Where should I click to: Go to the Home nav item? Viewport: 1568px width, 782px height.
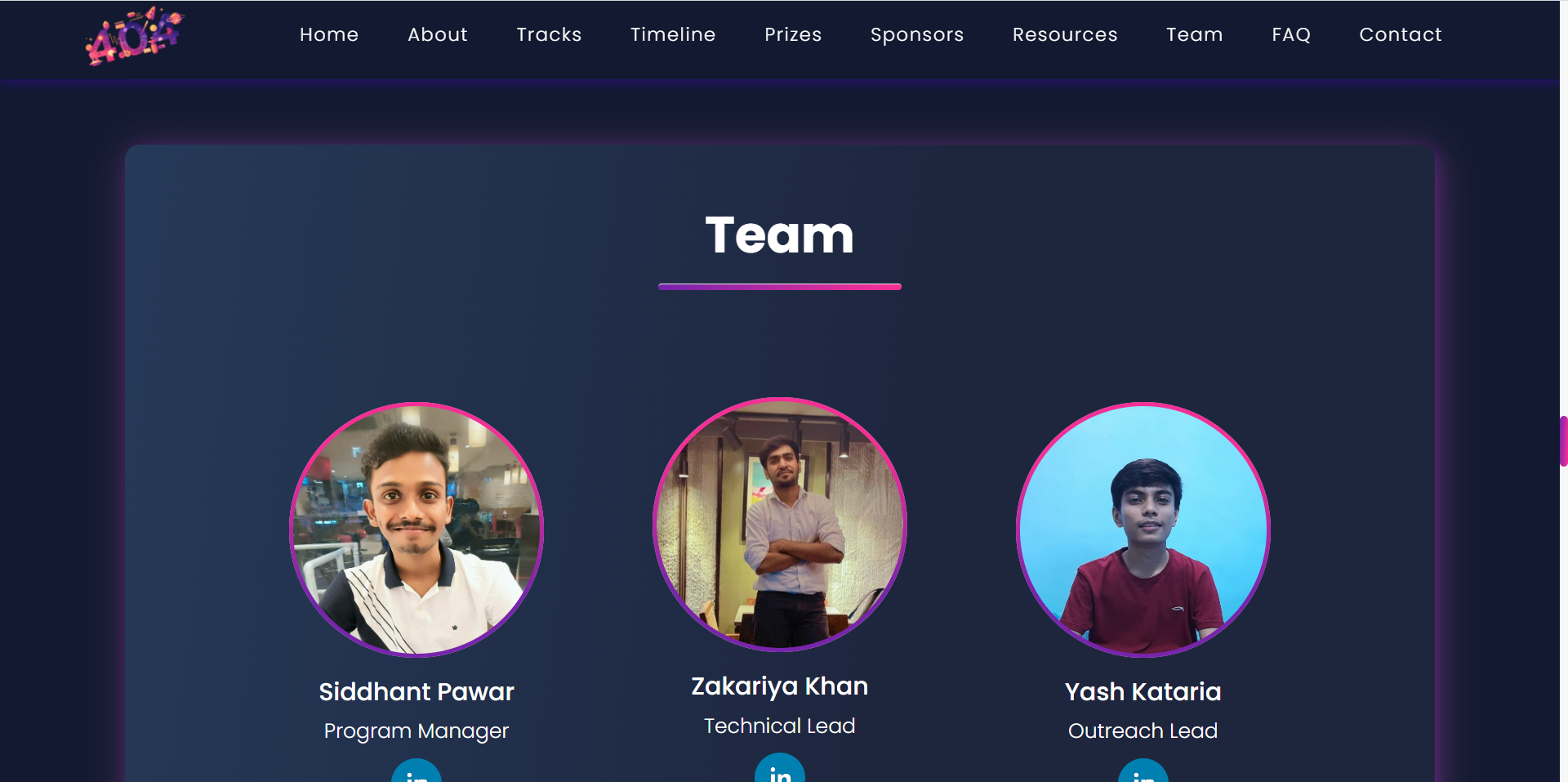329,34
